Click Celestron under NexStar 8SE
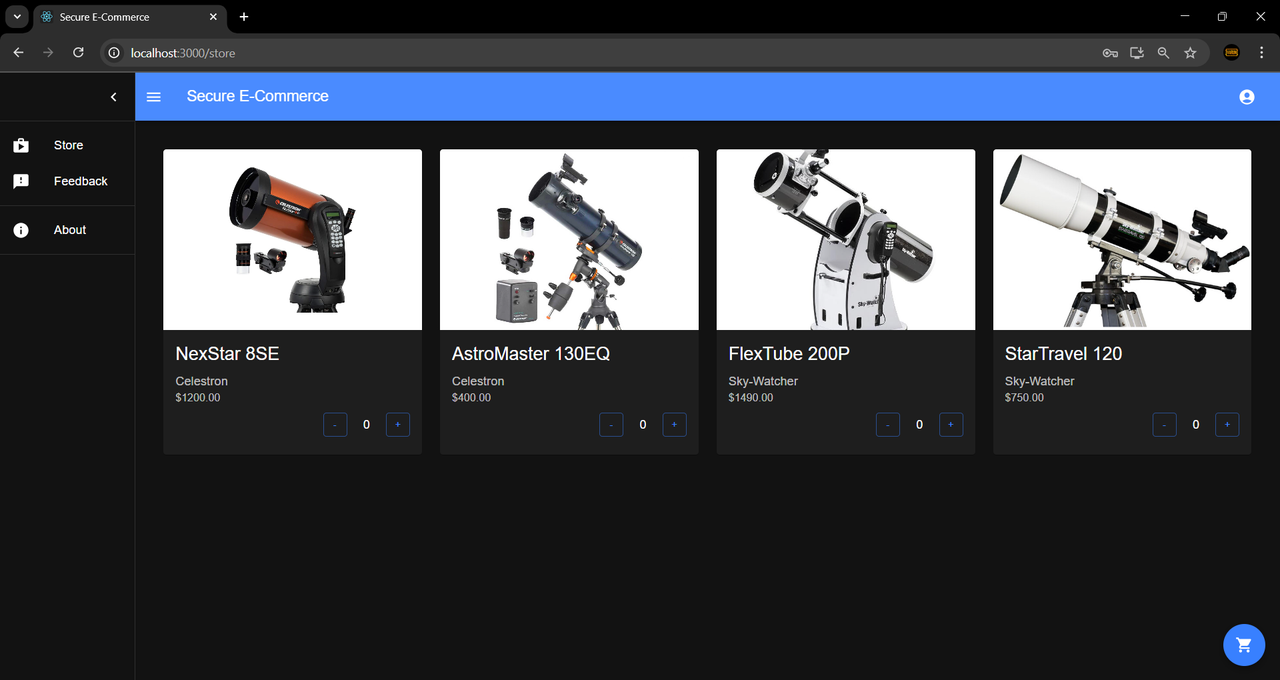The width and height of the screenshot is (1280, 680). pyautogui.click(x=201, y=381)
